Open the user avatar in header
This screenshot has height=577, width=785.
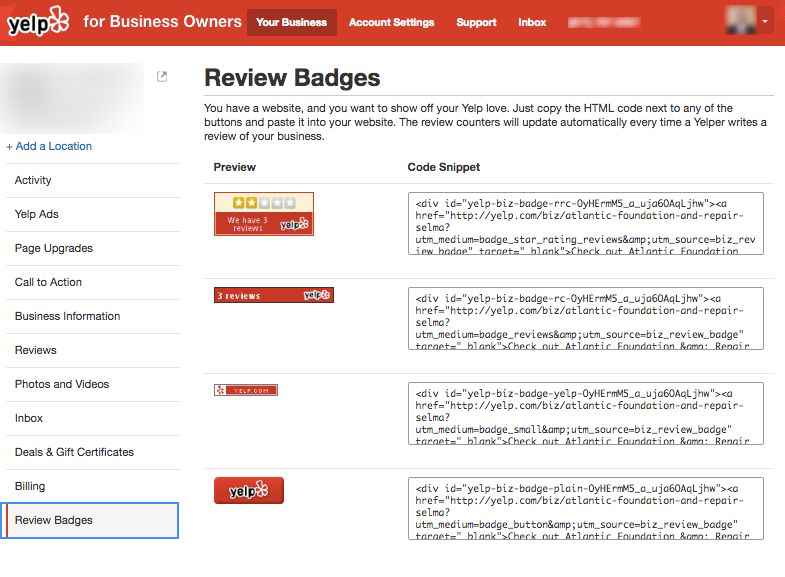pyautogui.click(x=740, y=21)
